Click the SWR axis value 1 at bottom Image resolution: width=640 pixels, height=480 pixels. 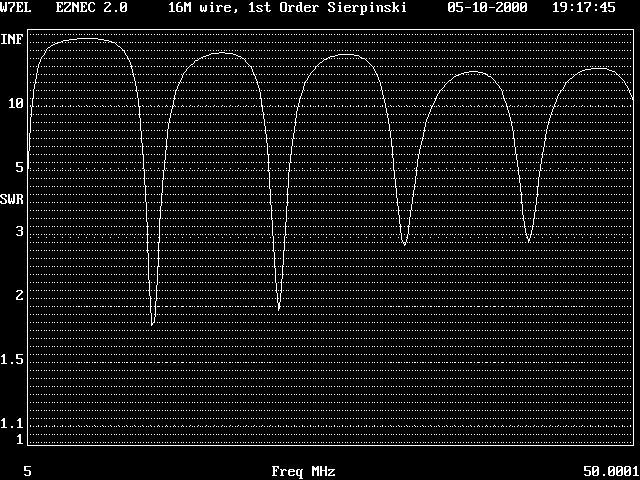pyautogui.click(x=20, y=440)
